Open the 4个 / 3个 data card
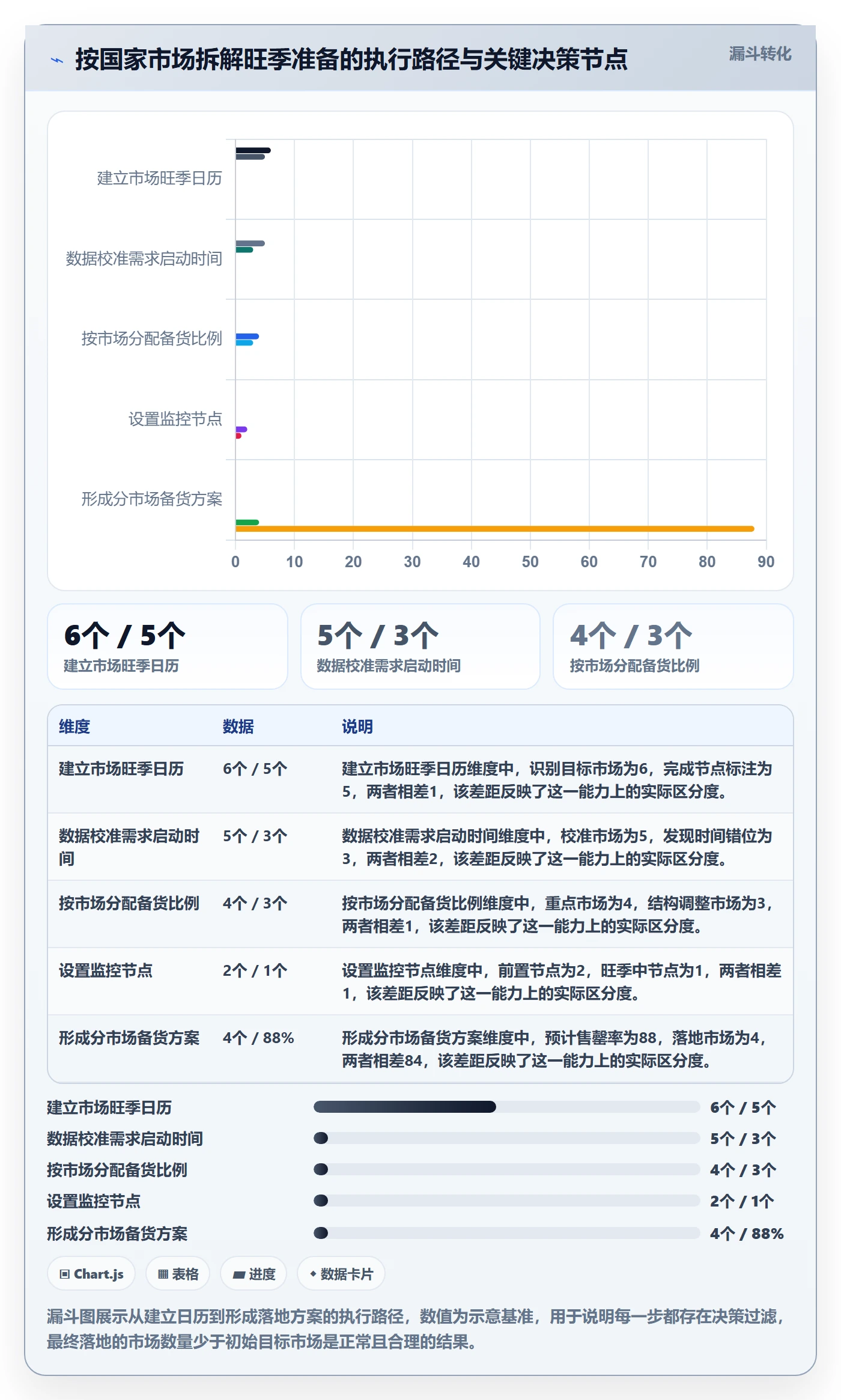 (x=673, y=647)
